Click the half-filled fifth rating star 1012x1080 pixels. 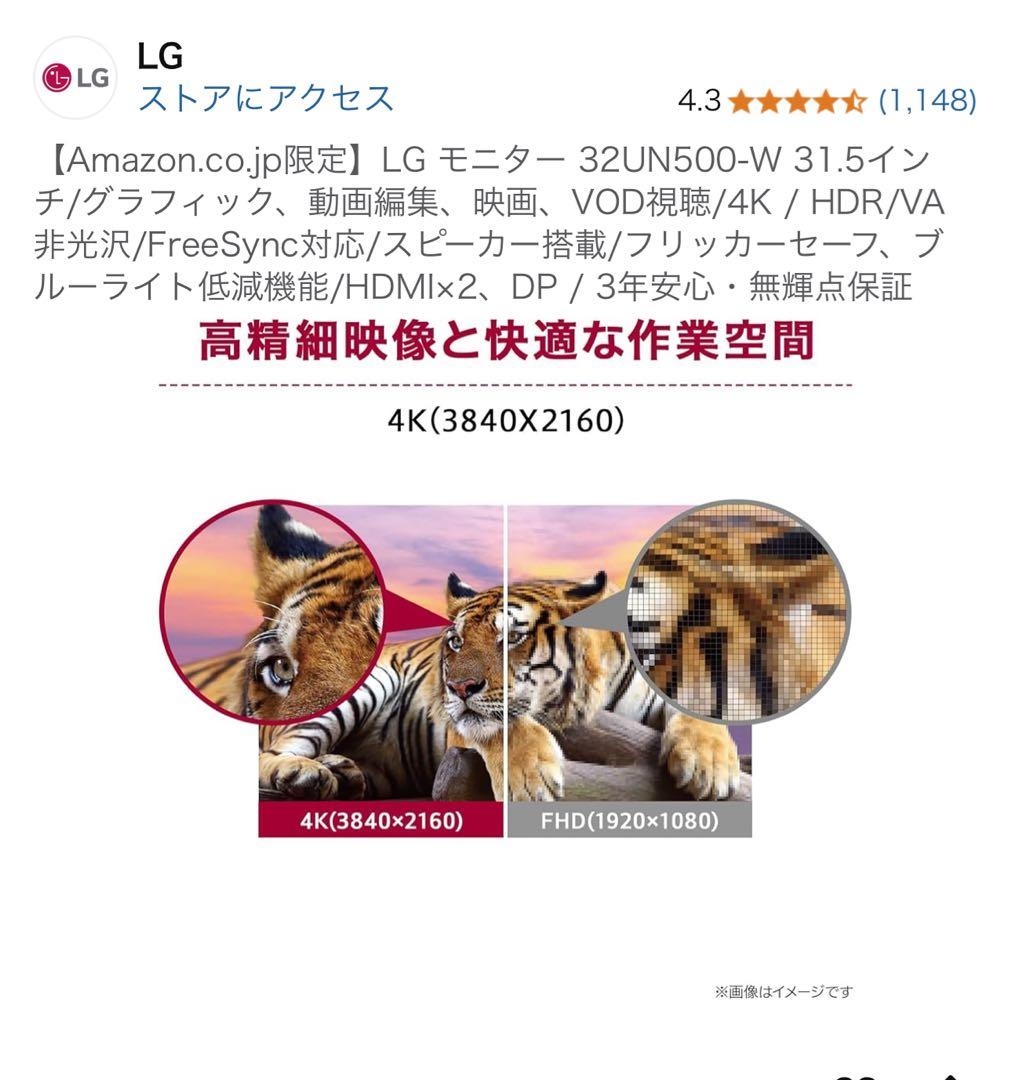pyautogui.click(x=854, y=101)
